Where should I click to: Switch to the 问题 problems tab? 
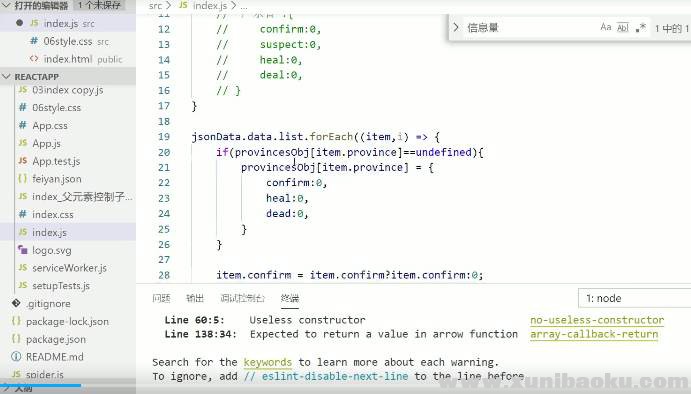pos(161,298)
